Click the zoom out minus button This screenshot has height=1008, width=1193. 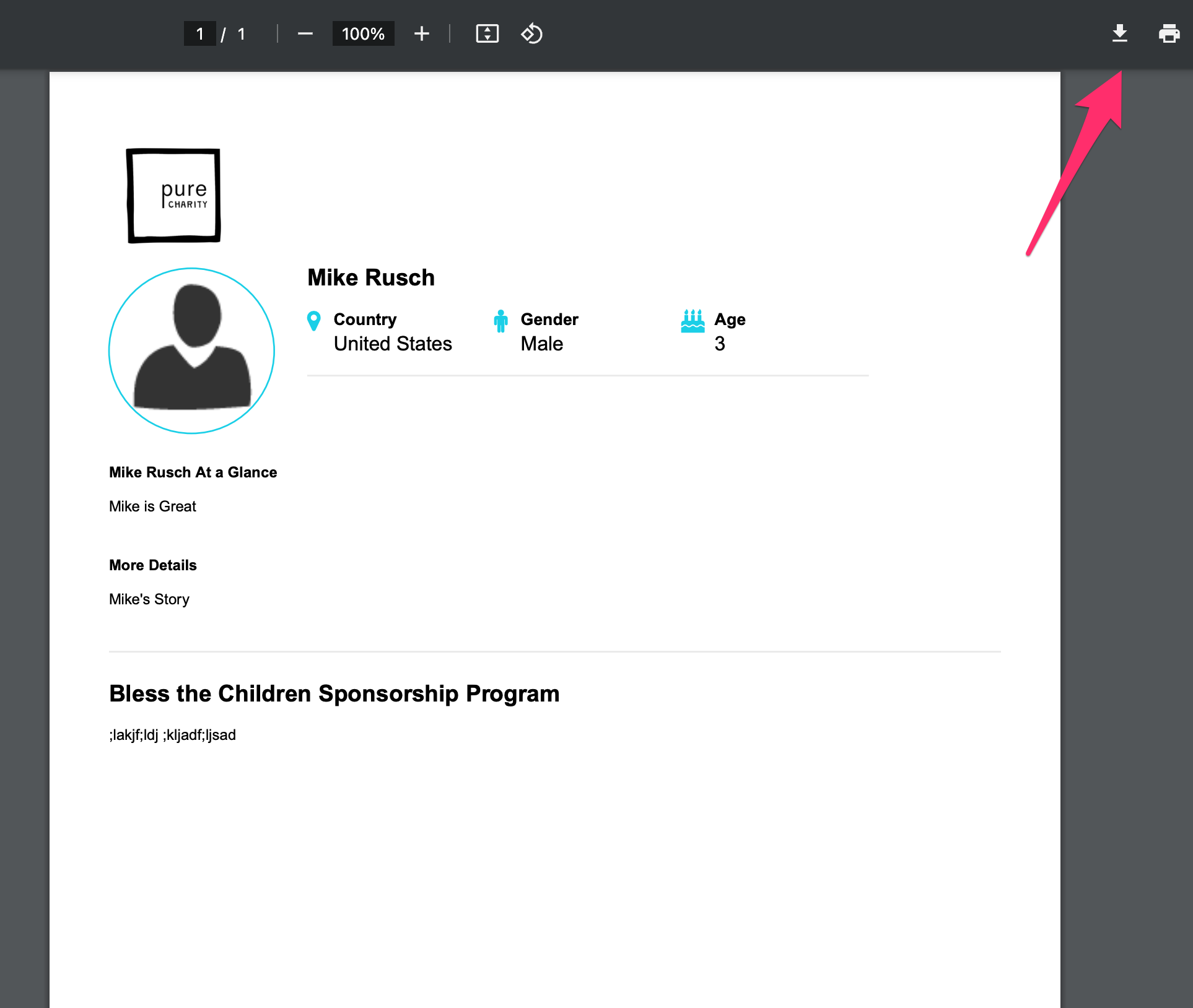tap(305, 33)
